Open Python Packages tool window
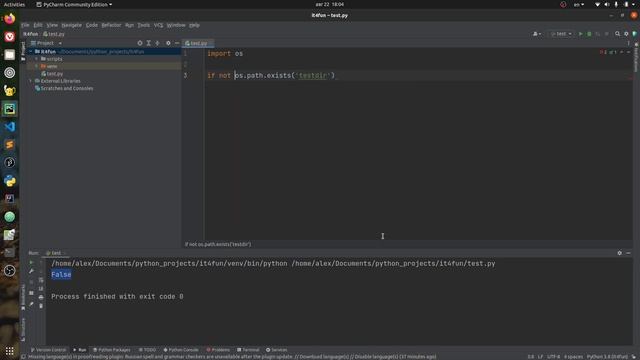Image resolution: width=640 pixels, height=360 pixels. pyautogui.click(x=111, y=350)
